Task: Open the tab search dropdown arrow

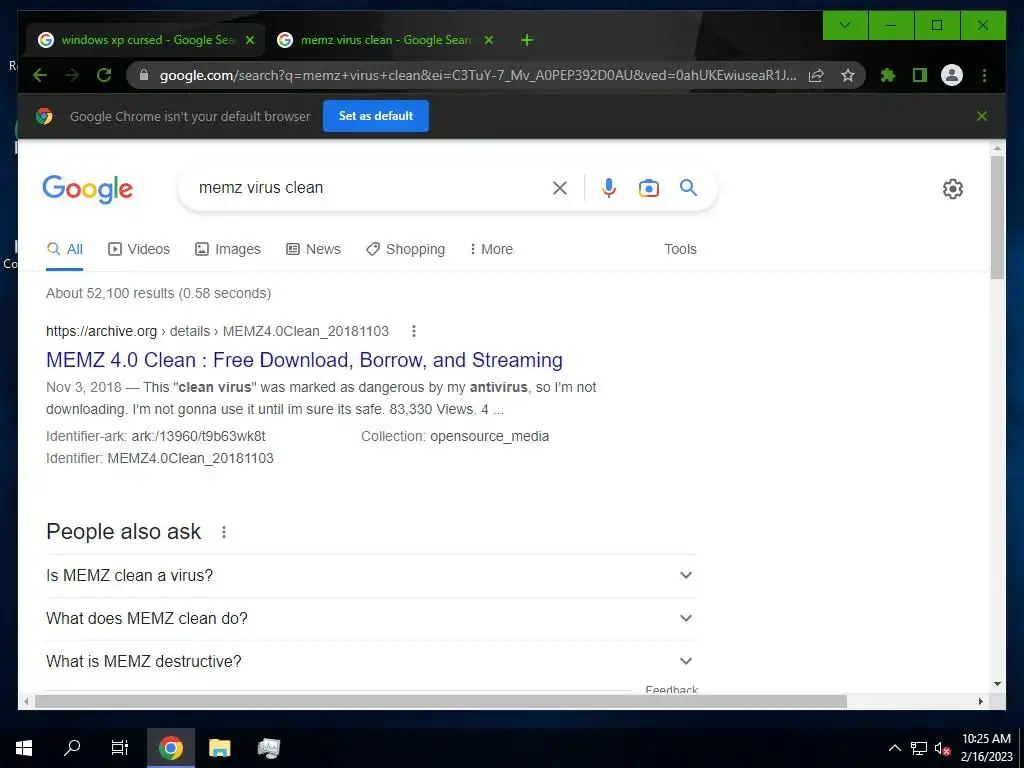Action: pos(845,25)
